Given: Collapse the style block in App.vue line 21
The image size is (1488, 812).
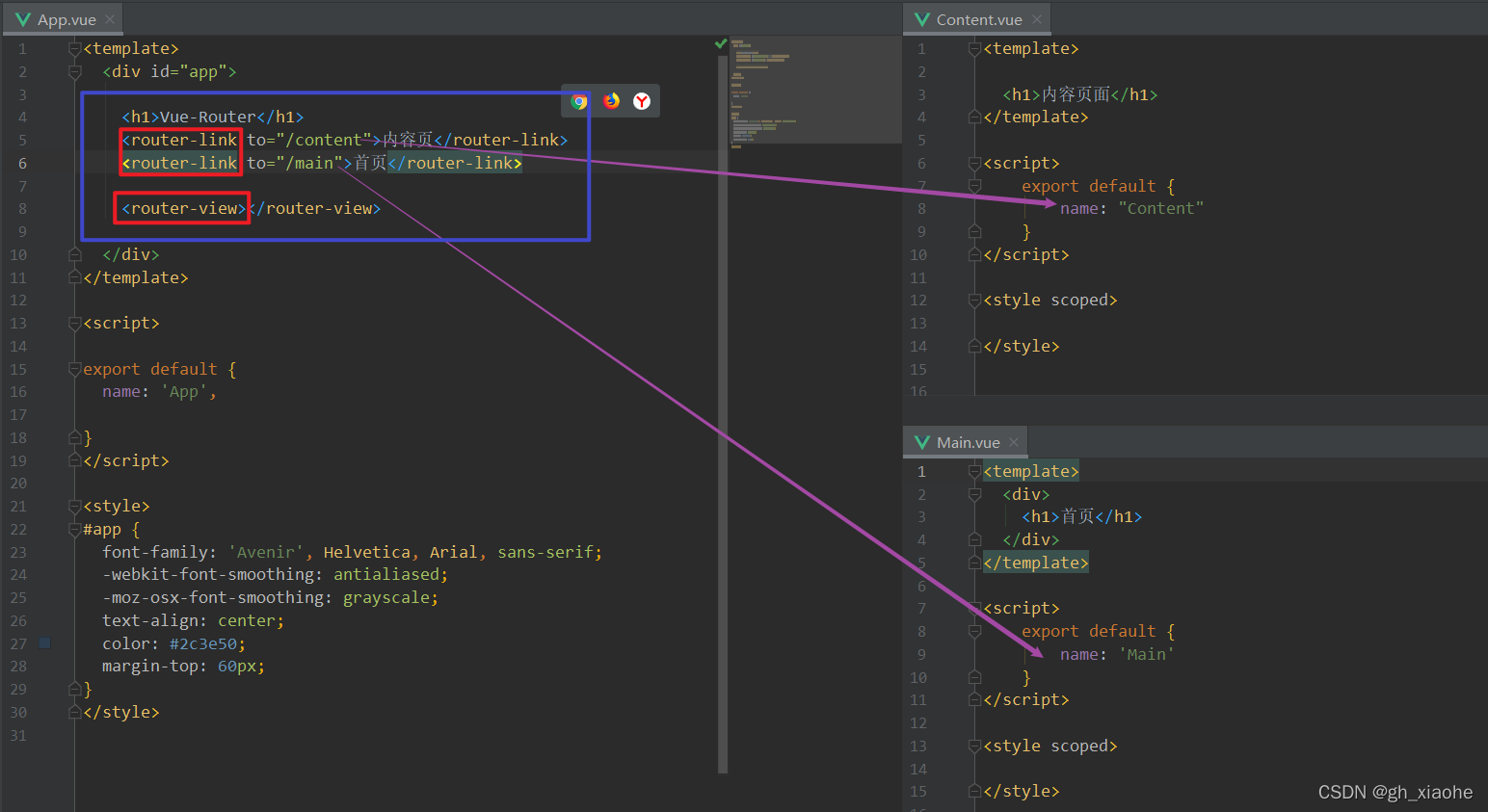Looking at the screenshot, I should tap(75, 506).
